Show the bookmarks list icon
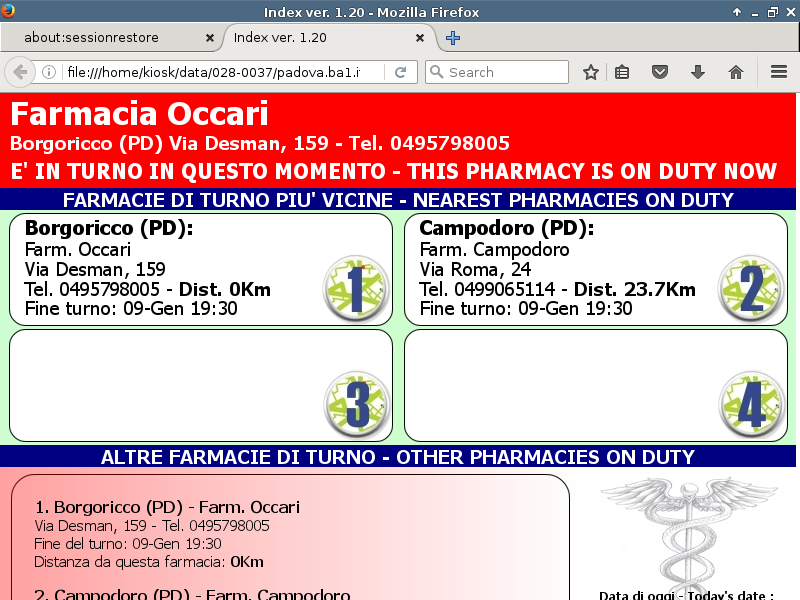The image size is (800, 600). coord(622,72)
